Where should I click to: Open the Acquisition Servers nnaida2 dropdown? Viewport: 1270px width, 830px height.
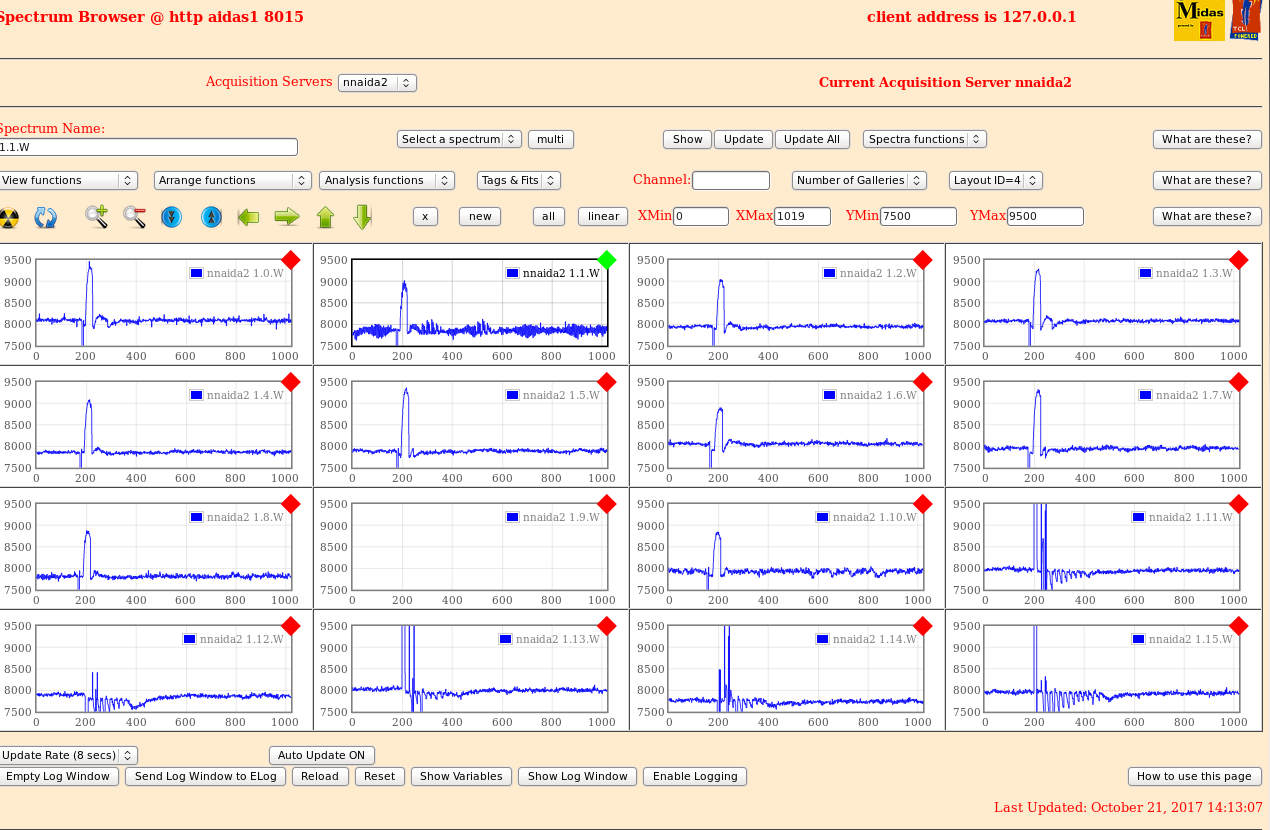click(x=377, y=83)
